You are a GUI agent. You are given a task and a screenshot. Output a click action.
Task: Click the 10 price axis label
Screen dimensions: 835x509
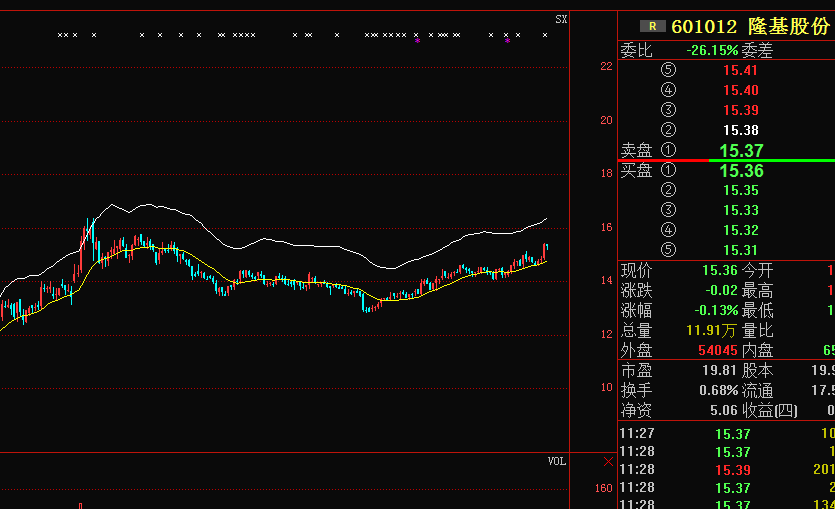[607, 388]
